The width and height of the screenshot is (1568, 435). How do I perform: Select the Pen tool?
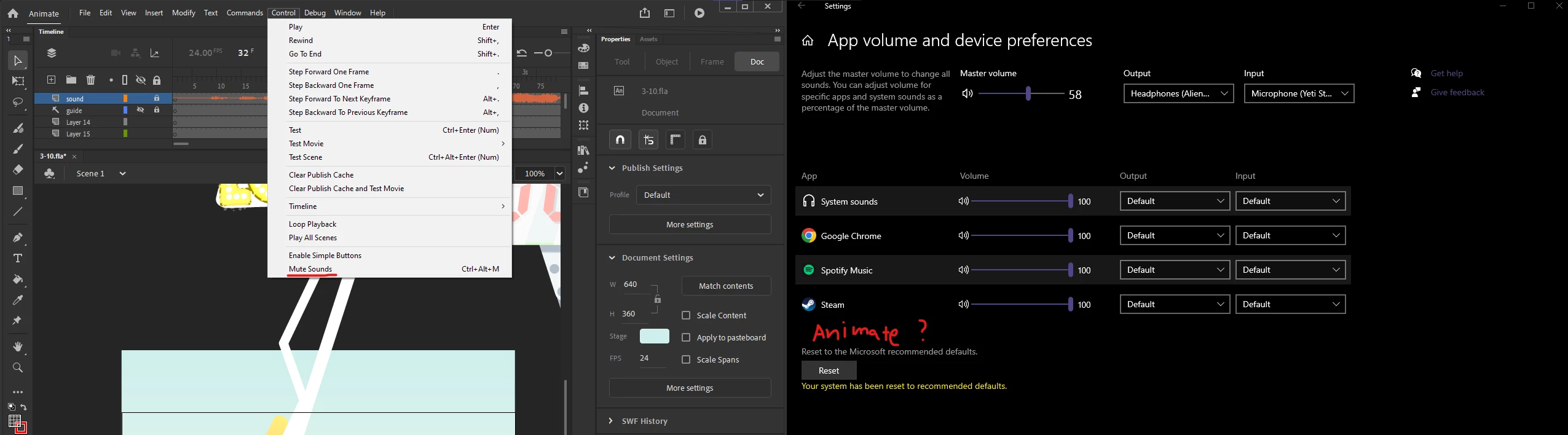point(18,237)
